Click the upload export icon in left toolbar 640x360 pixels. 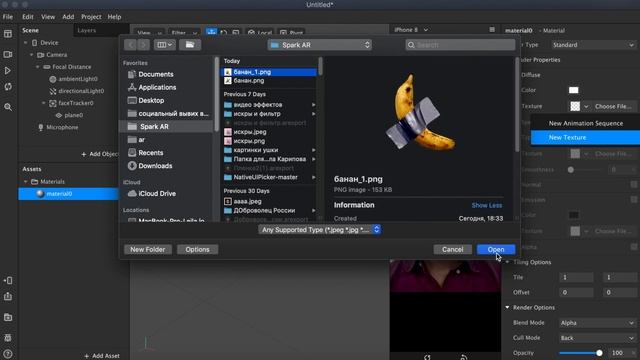(8, 296)
